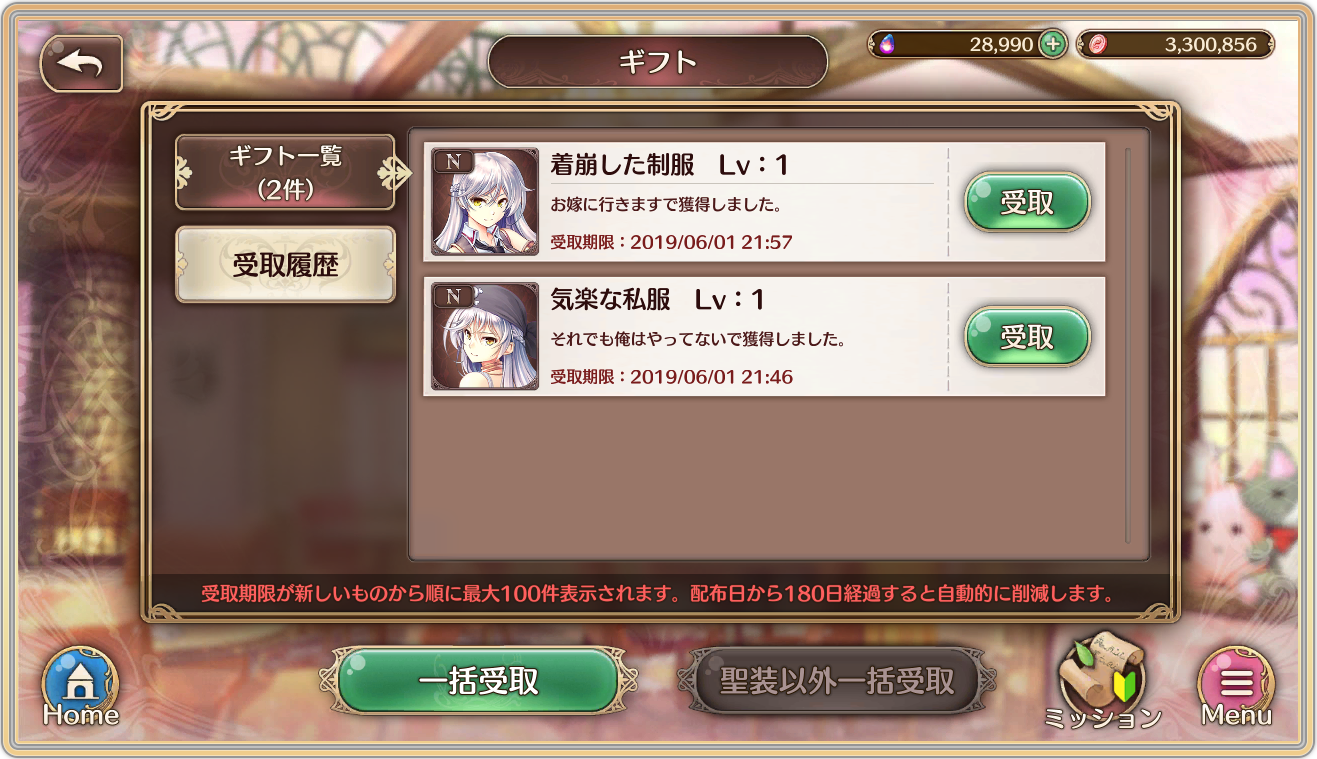Click the gift list vertical scrollbar

(x=1128, y=345)
